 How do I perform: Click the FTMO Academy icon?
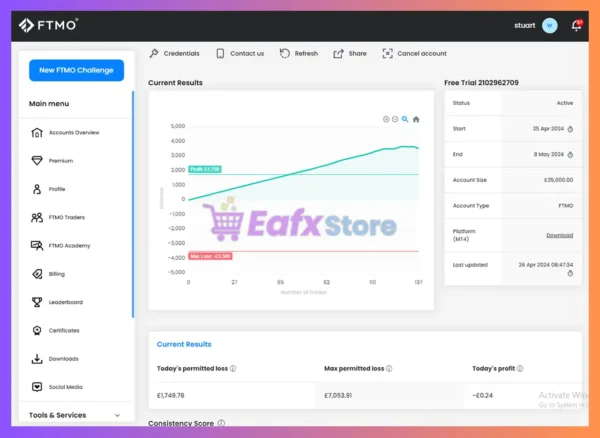coord(37,246)
